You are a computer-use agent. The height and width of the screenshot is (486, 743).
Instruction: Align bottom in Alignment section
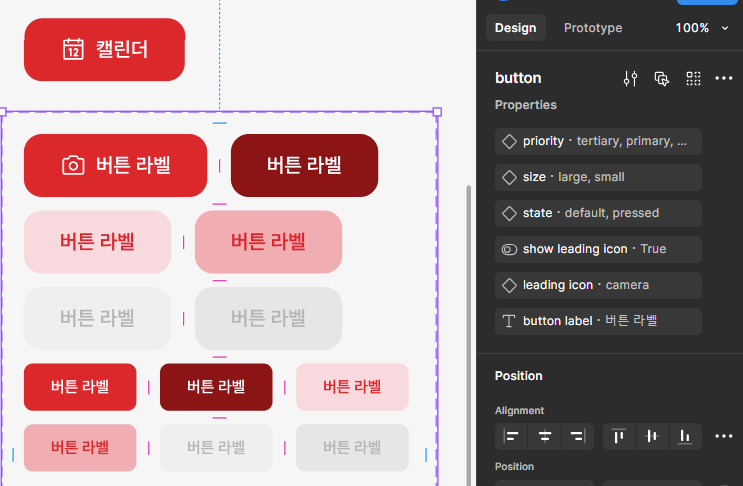(x=685, y=436)
